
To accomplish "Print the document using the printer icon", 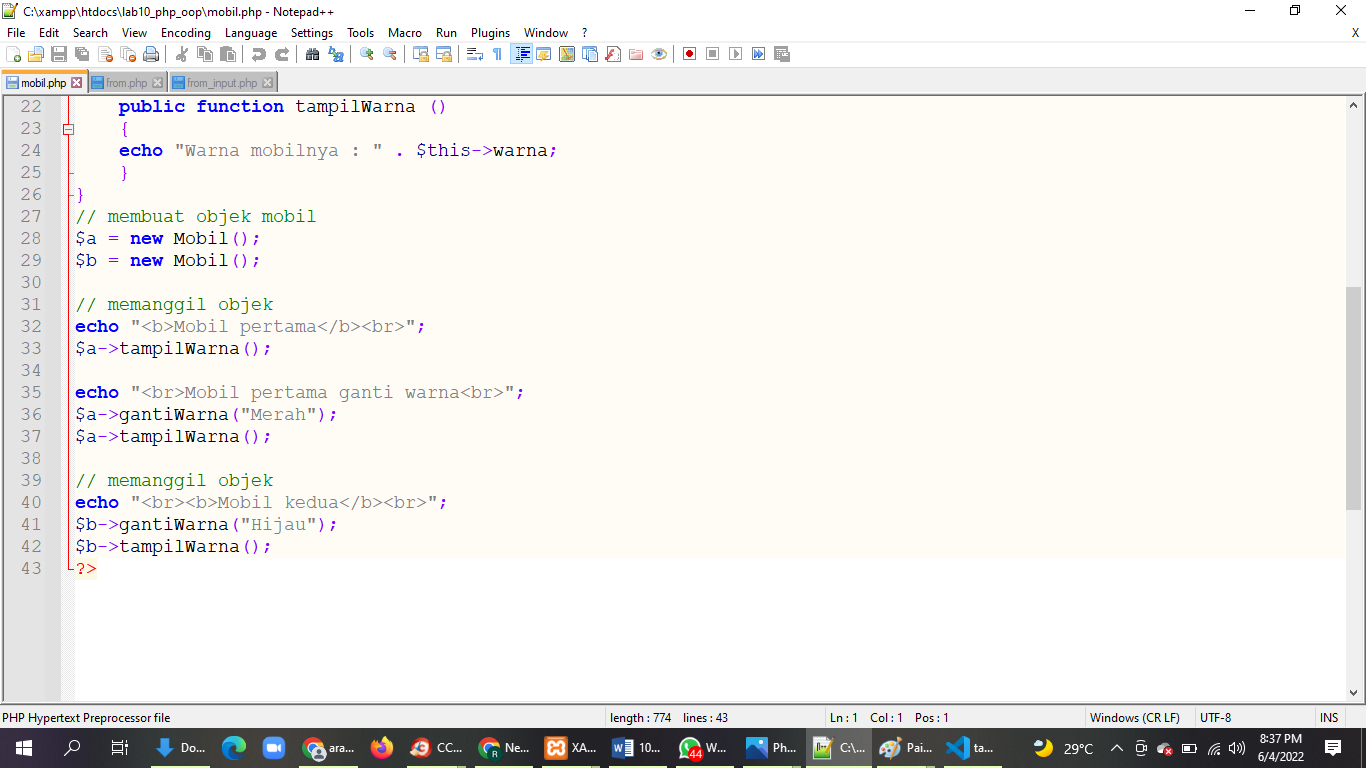I will point(143,54).
